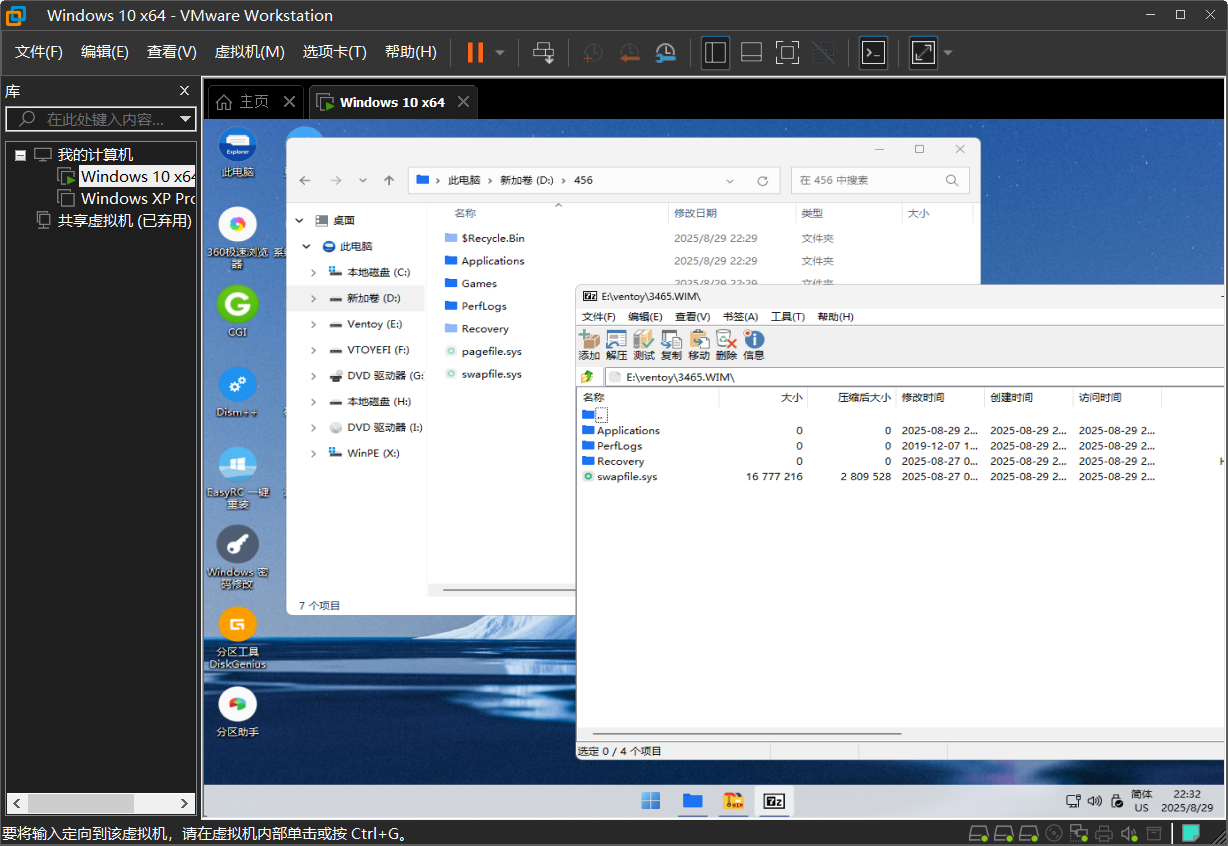
Task: Expand VTOYEFI (F:) in Explorer navigation pane
Action: pyautogui.click(x=313, y=350)
